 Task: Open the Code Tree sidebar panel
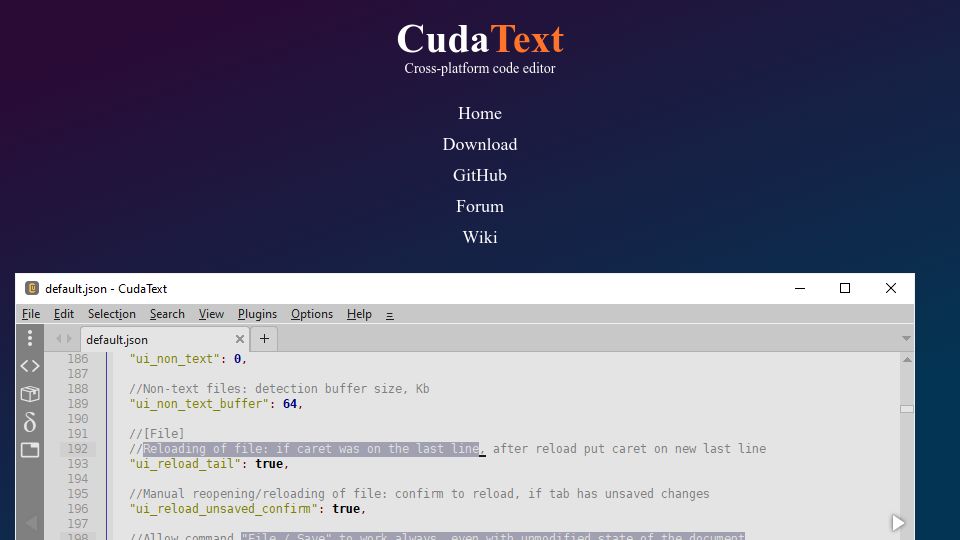(29, 366)
